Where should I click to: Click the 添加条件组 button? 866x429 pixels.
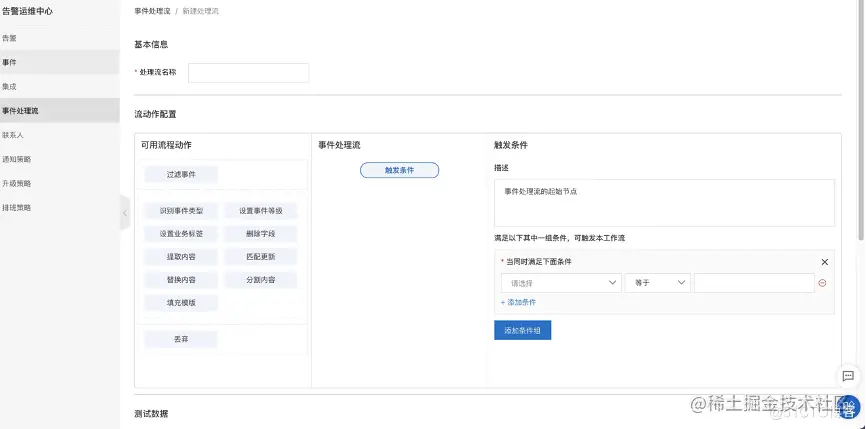522,330
